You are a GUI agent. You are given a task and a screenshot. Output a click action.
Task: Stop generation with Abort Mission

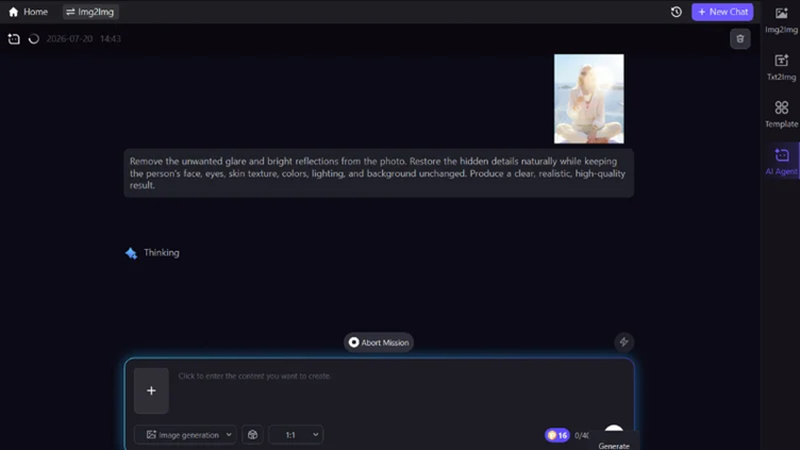pos(379,342)
